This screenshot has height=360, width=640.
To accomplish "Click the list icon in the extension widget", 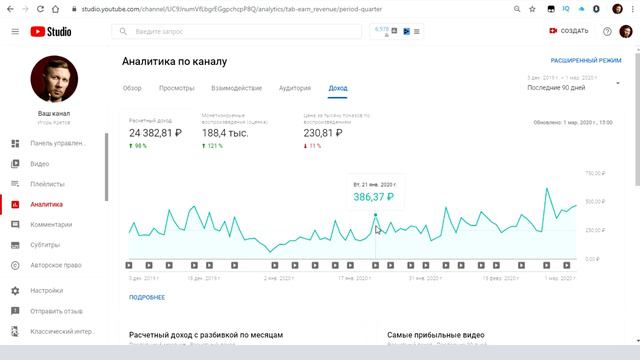I will point(417,31).
